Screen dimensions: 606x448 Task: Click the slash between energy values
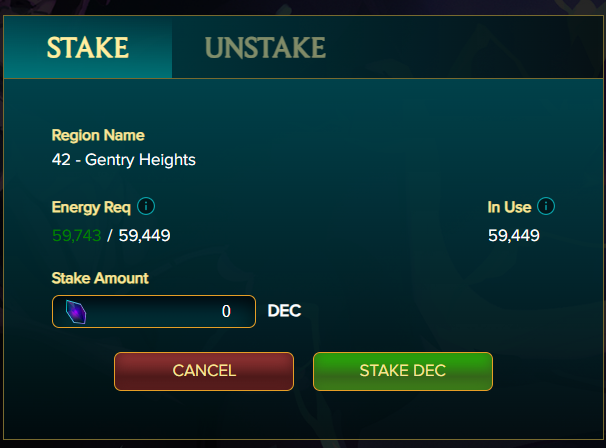tap(110, 235)
